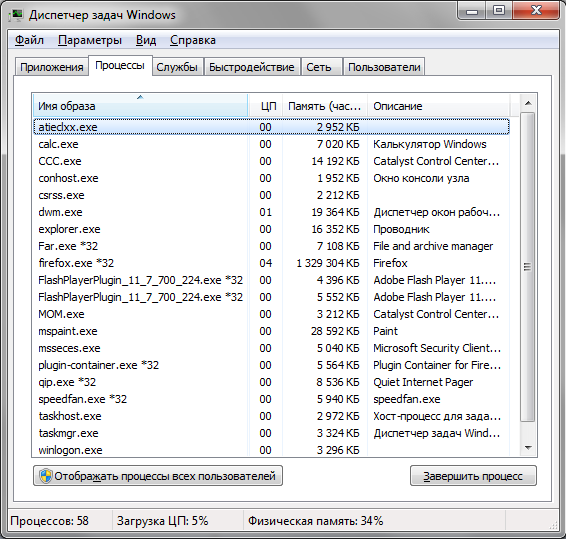Open the Справка menu

(x=193, y=40)
